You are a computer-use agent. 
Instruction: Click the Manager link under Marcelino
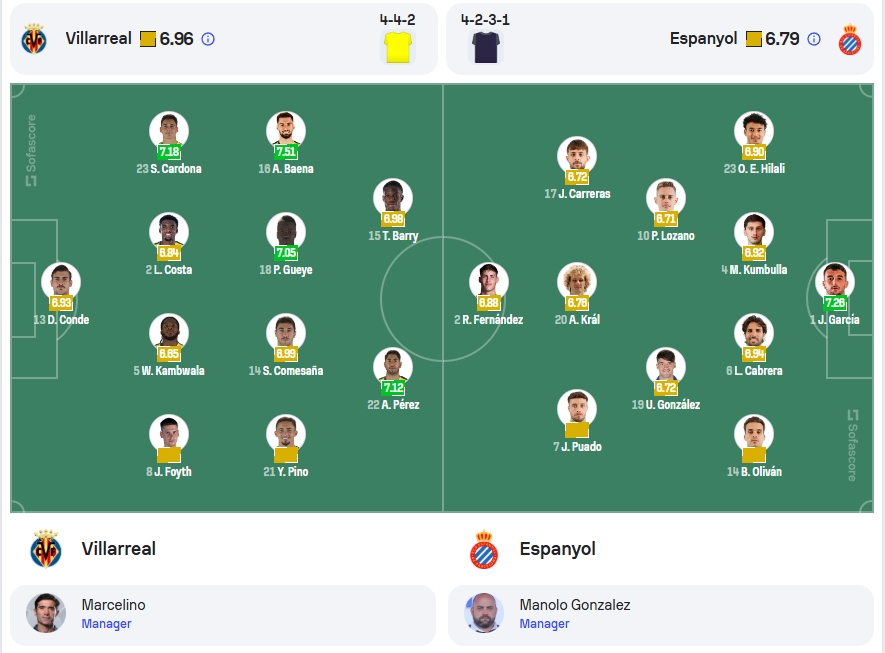106,624
